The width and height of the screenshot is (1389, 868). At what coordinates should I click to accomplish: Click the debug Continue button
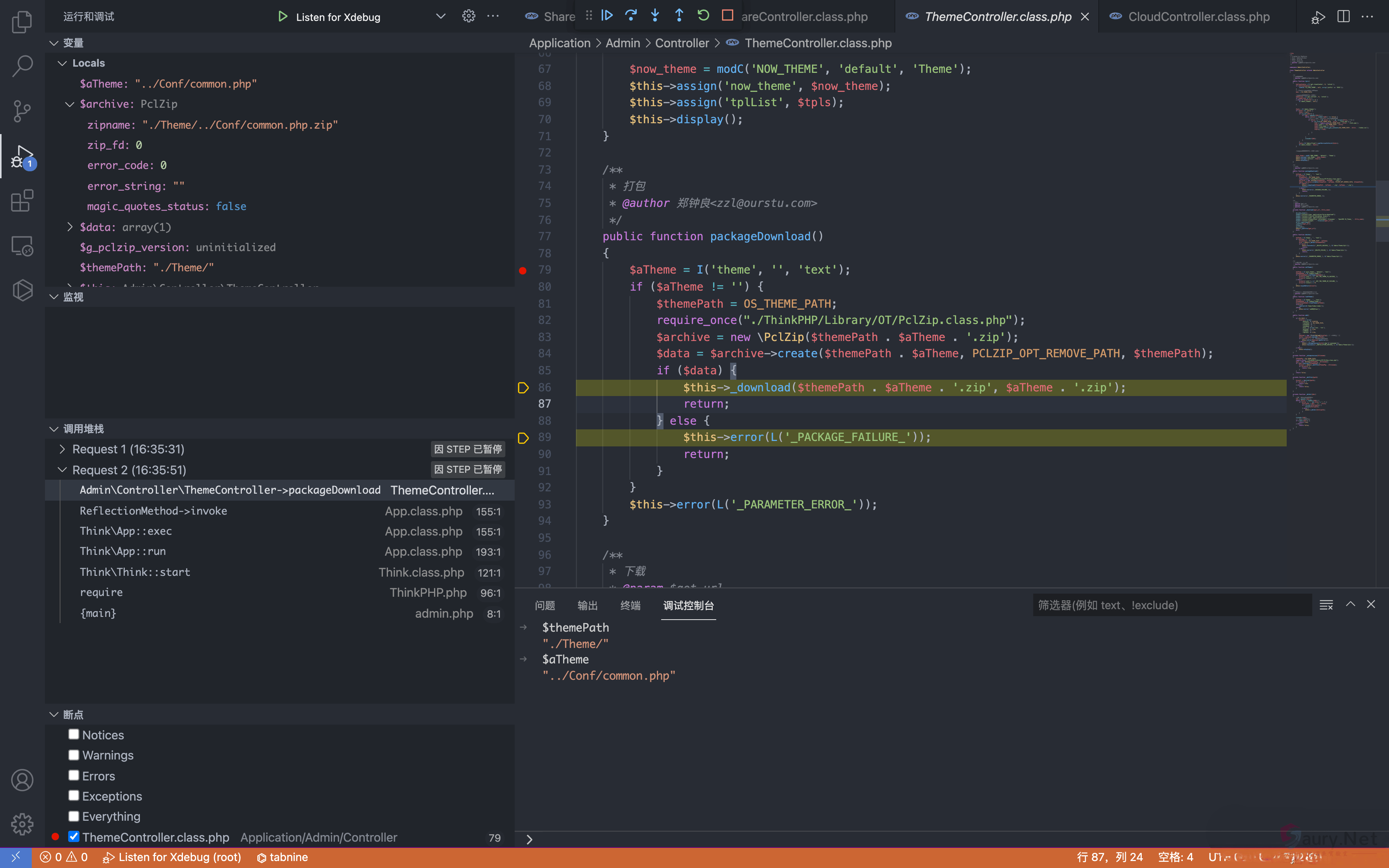coord(607,15)
